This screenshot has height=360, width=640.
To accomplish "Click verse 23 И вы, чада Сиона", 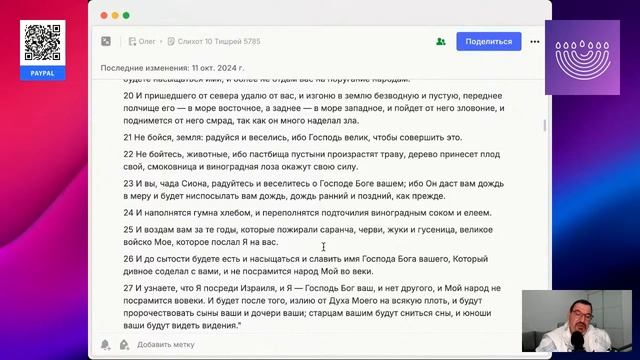I will [313, 190].
